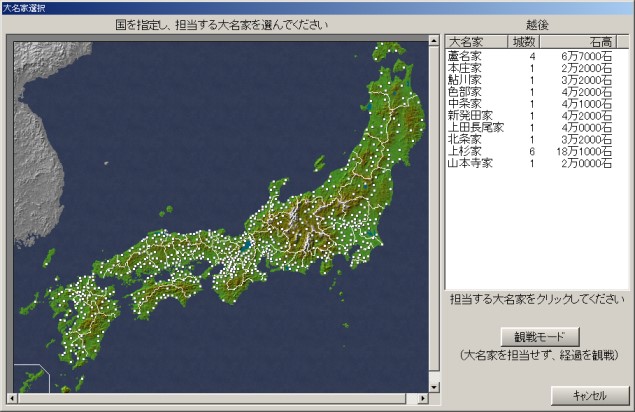
Task: Click the 2万0000石 value for 山本寺家
Action: 586,163
